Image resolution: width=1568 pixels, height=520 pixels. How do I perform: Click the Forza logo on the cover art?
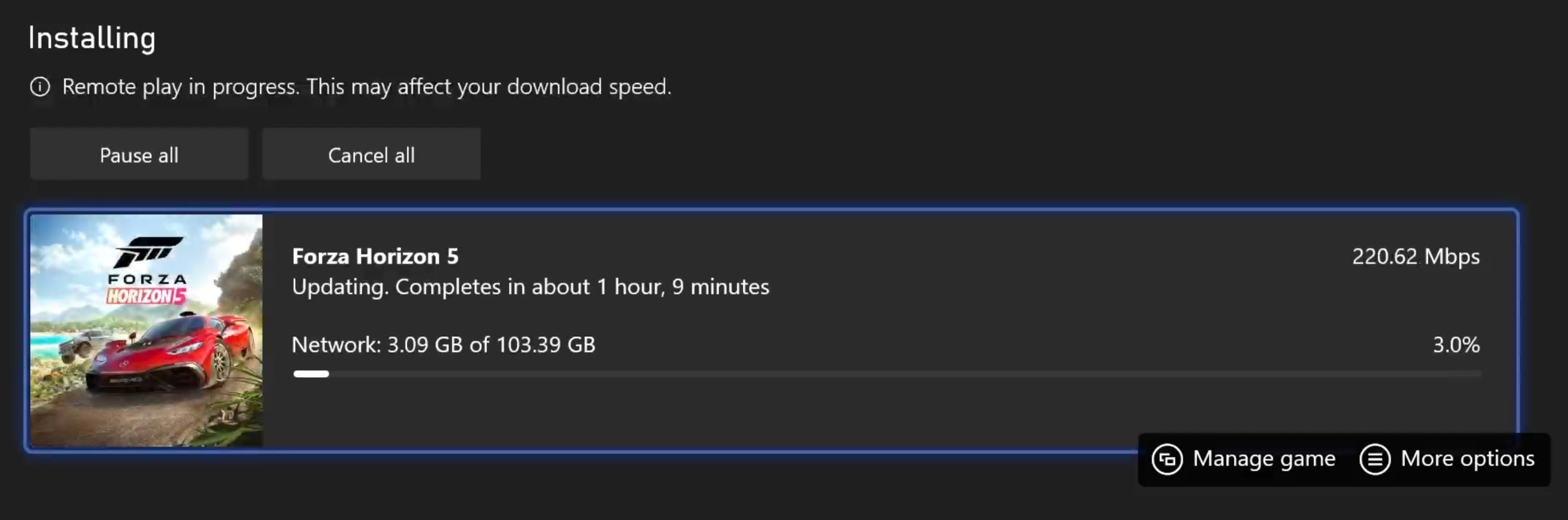point(148,251)
